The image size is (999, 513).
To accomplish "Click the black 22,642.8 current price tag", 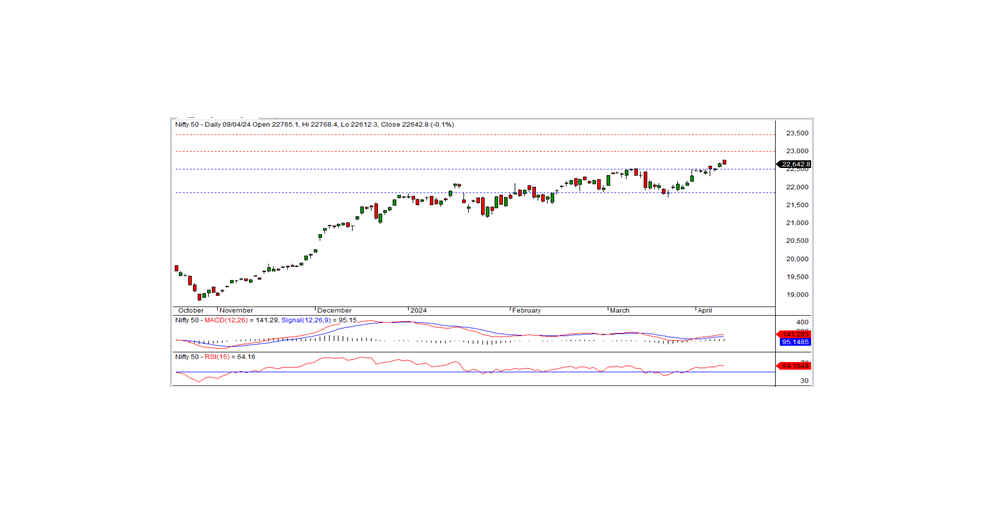I will [795, 164].
